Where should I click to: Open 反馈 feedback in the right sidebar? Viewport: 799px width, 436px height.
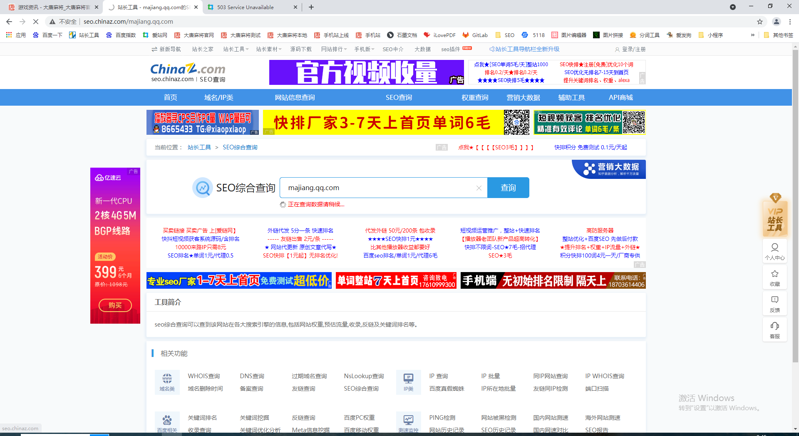point(775,304)
